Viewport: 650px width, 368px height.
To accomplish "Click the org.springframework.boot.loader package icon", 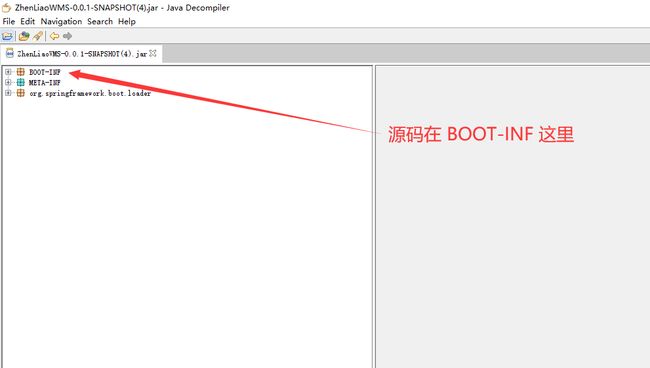I will coord(20,93).
